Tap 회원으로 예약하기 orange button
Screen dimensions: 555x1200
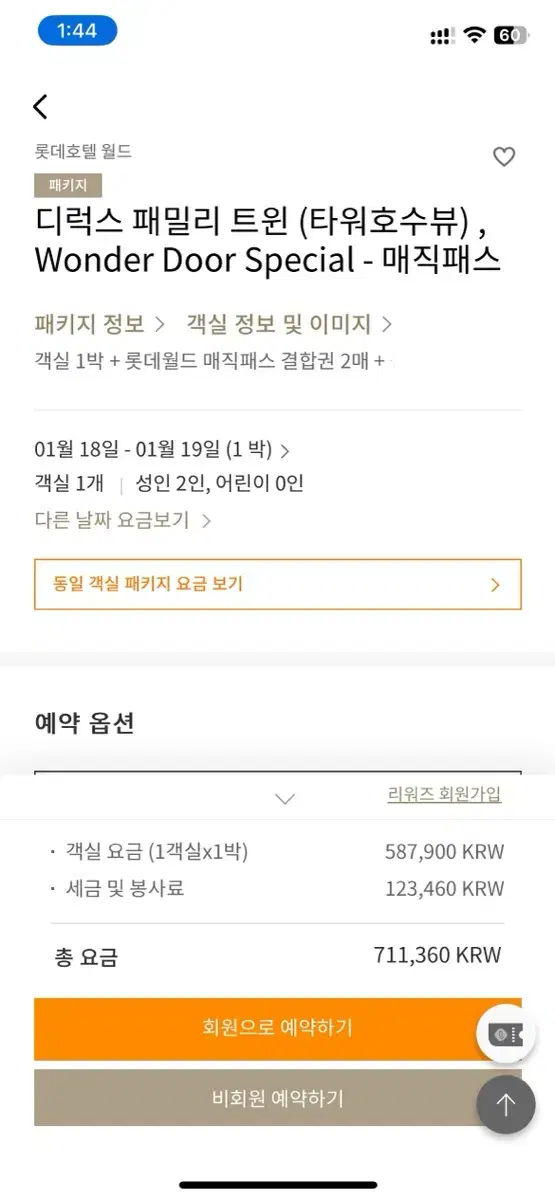tap(278, 1028)
